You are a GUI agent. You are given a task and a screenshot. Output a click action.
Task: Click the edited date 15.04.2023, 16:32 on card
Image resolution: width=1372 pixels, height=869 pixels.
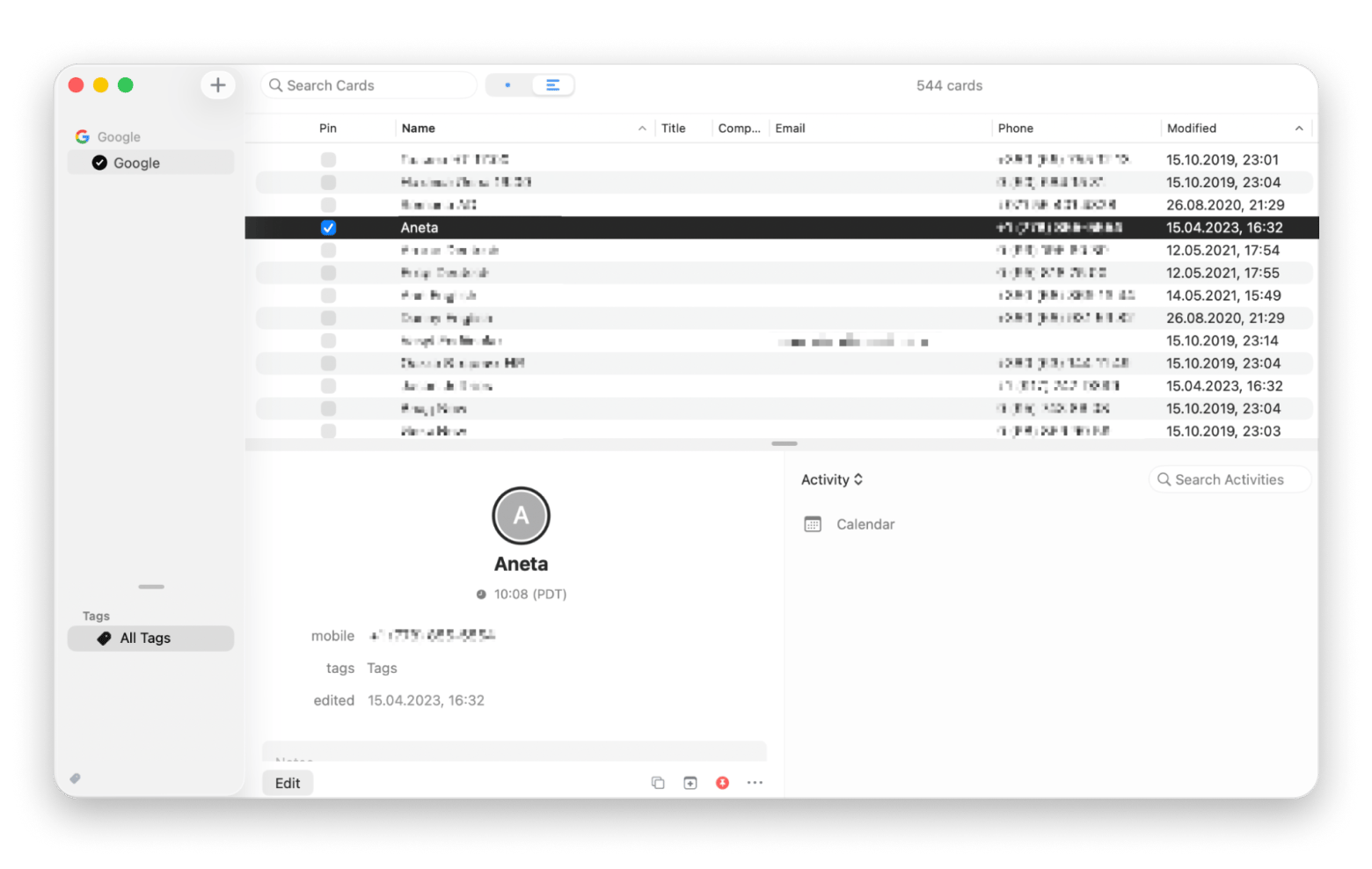click(426, 701)
